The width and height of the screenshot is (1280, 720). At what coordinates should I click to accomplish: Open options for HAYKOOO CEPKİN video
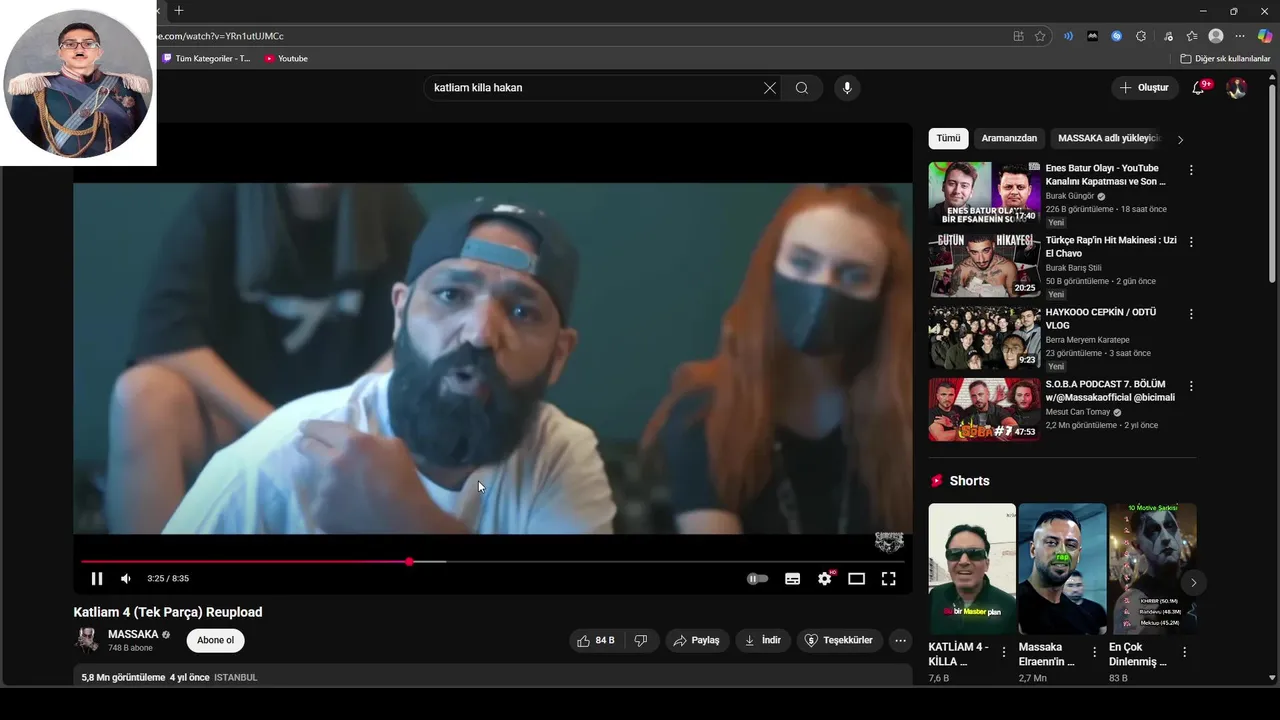click(x=1191, y=314)
